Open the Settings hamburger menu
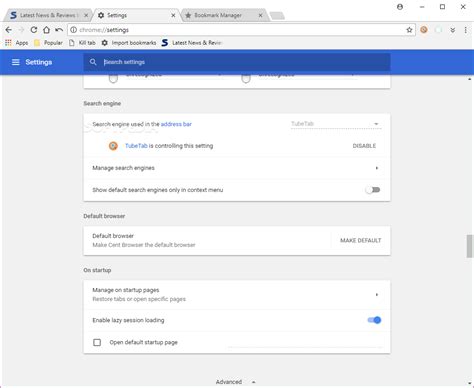The image size is (474, 388). tap(16, 62)
